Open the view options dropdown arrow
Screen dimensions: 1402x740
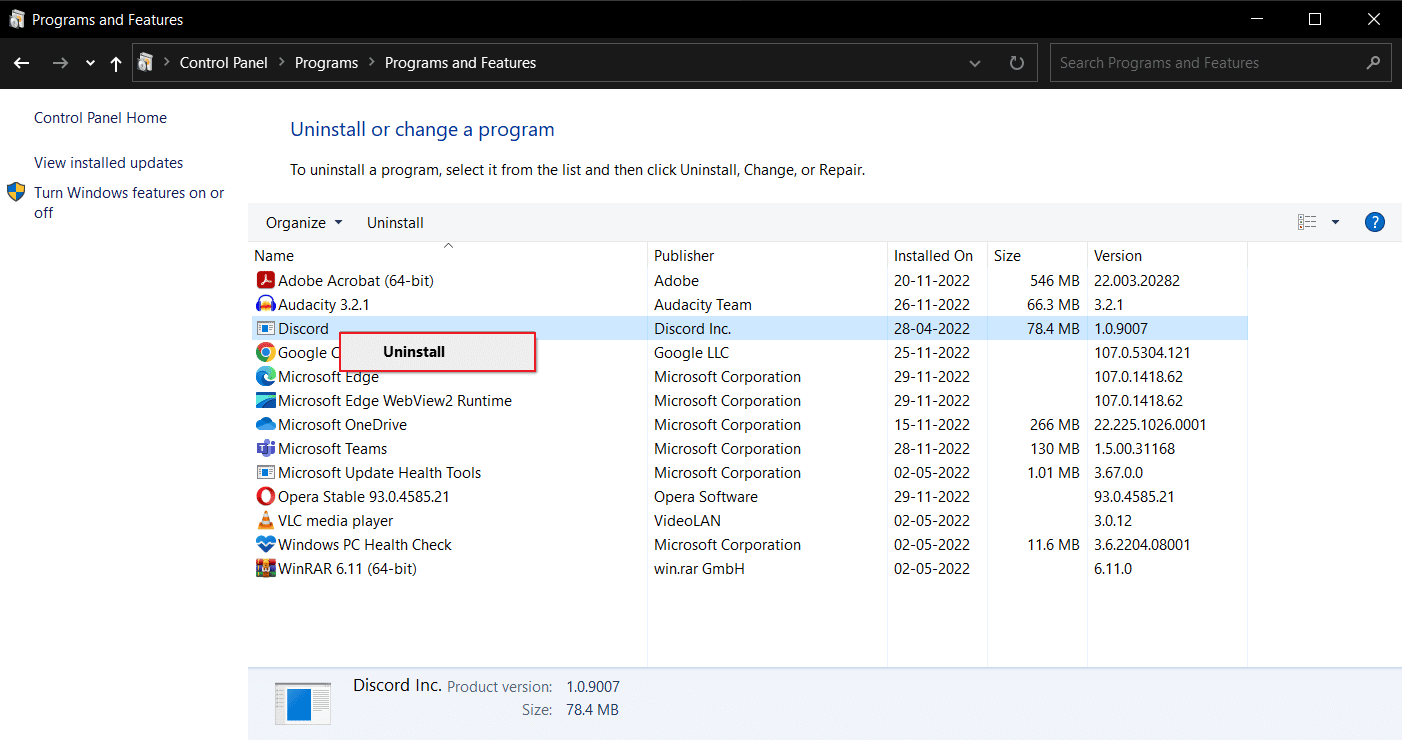(x=1335, y=222)
